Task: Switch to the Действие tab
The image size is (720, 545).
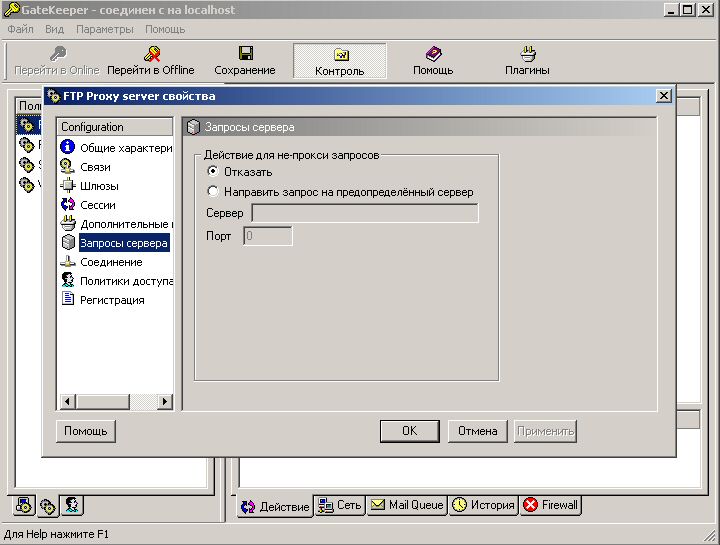Action: (275, 506)
